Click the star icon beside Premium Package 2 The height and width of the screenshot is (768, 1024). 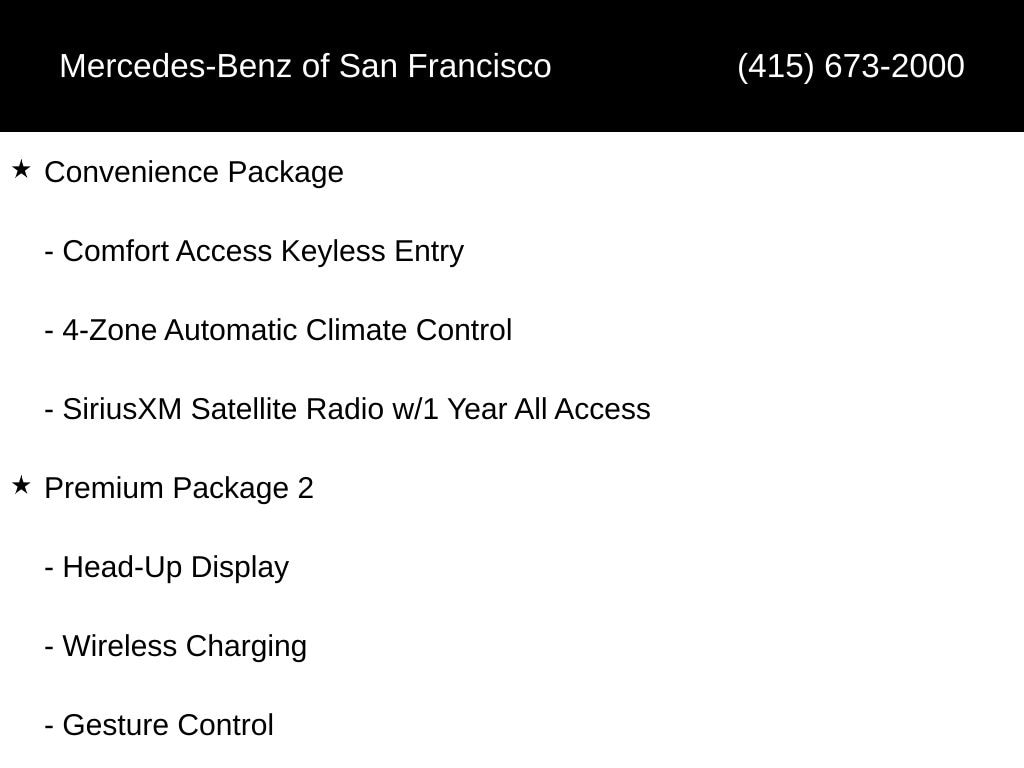[21, 485]
